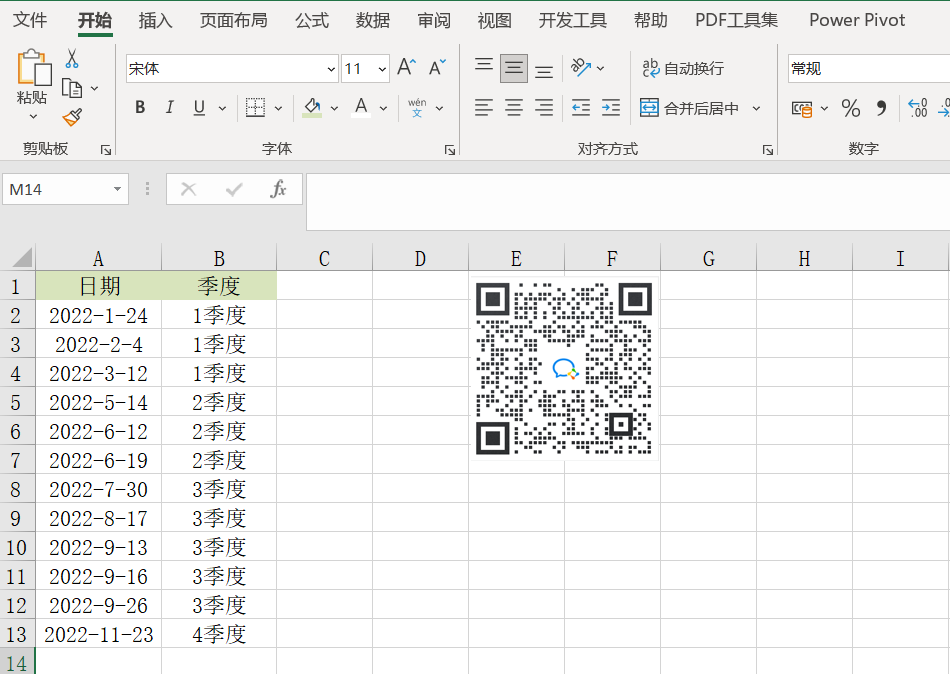Screen dimensions: 950x674
Task: Increase font size with the larger A
Action: (407, 67)
